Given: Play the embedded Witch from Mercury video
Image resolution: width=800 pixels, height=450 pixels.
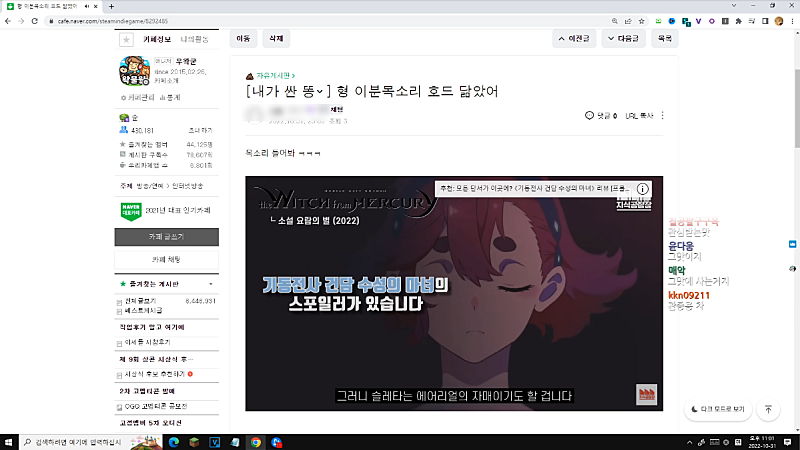Looking at the screenshot, I should point(454,293).
